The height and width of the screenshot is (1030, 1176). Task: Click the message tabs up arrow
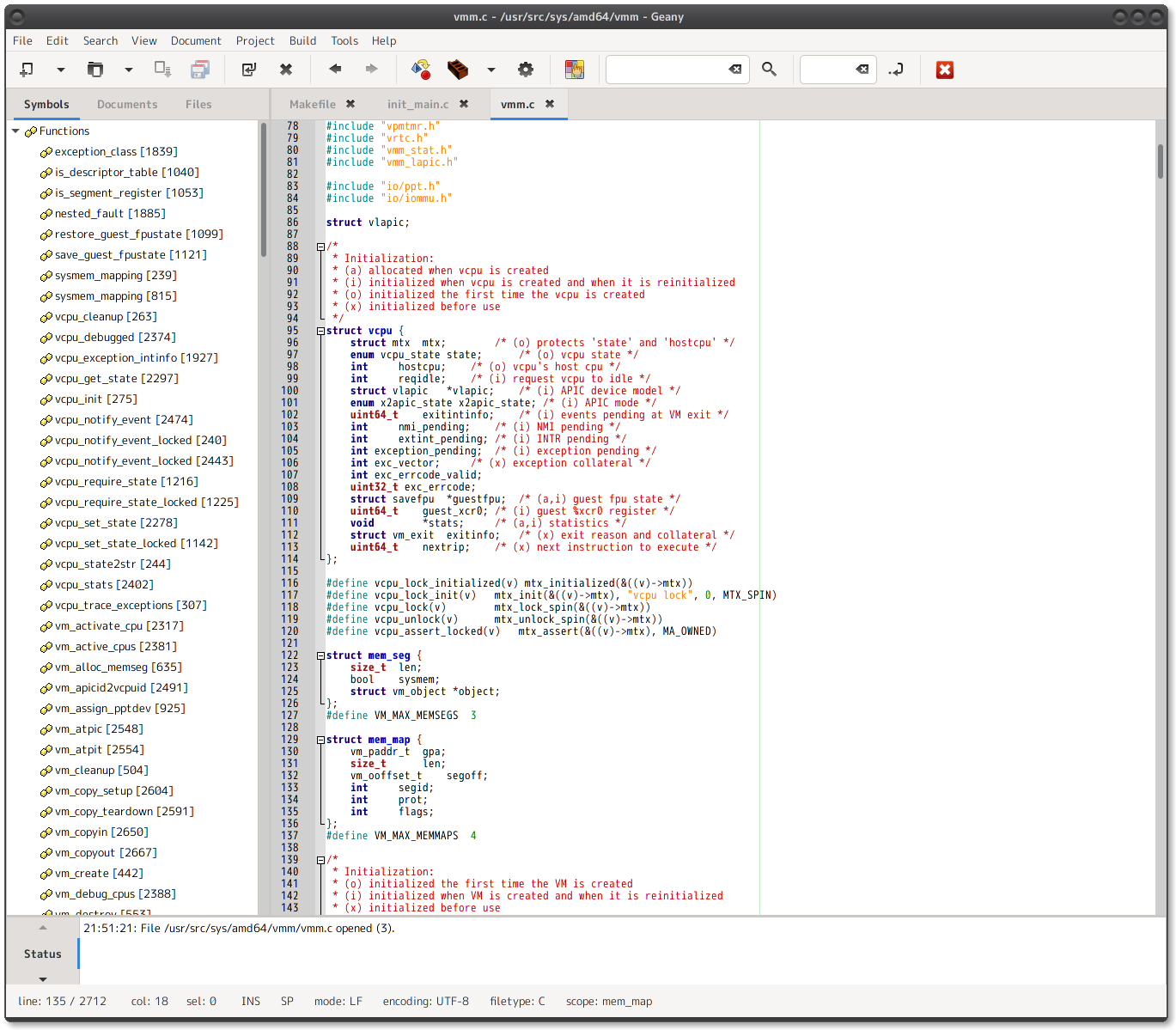coord(43,928)
